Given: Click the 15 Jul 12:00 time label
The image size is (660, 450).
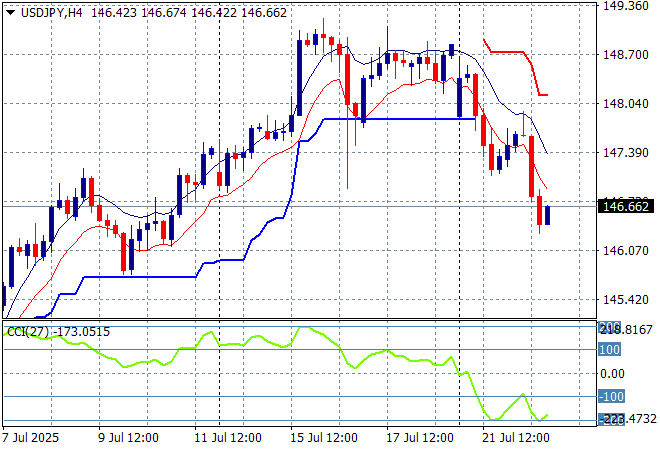Looking at the screenshot, I should pos(324,438).
